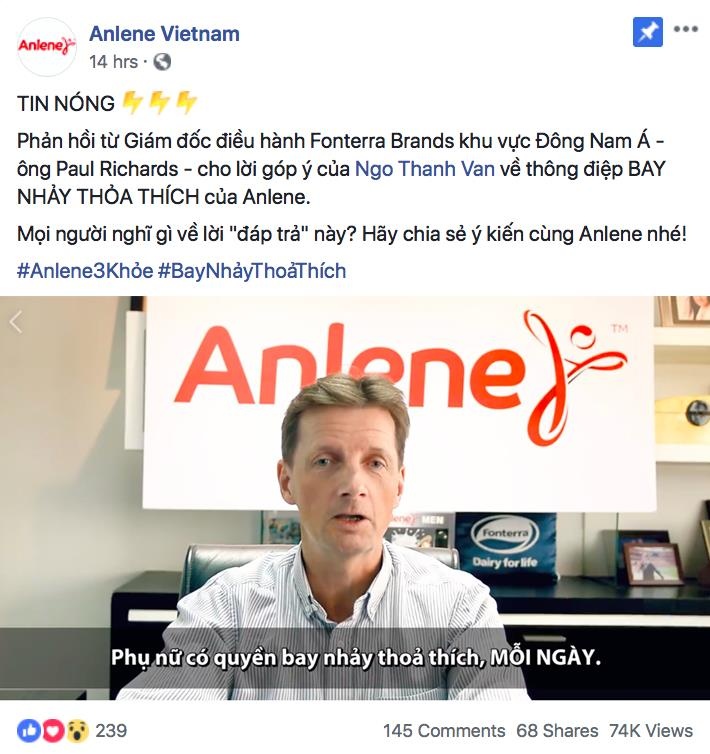Open the 14 hrs timestamp link

[x=114, y=62]
